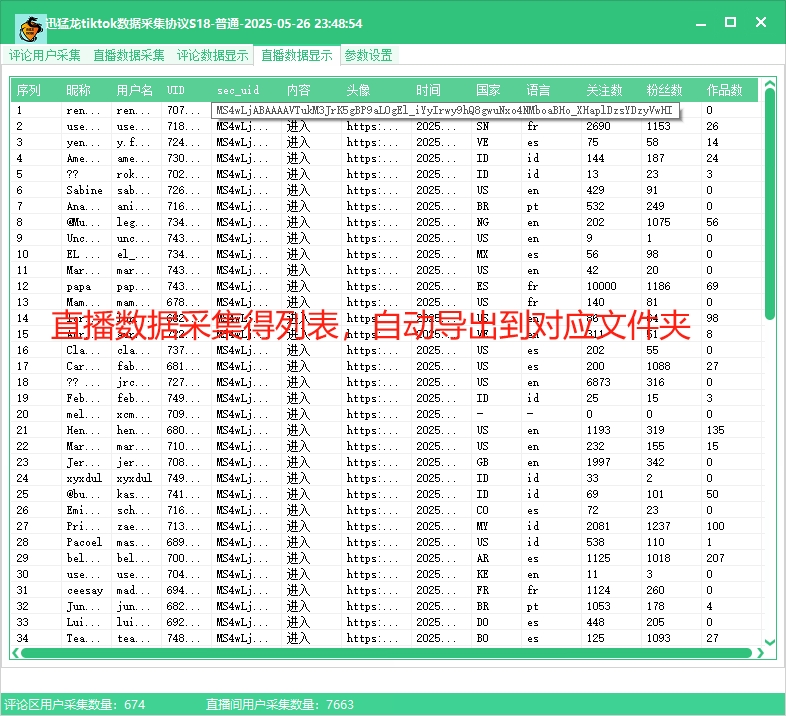Click the vertical scrollbar down arrow
Viewport: 786px width, 716px height.
(770, 642)
